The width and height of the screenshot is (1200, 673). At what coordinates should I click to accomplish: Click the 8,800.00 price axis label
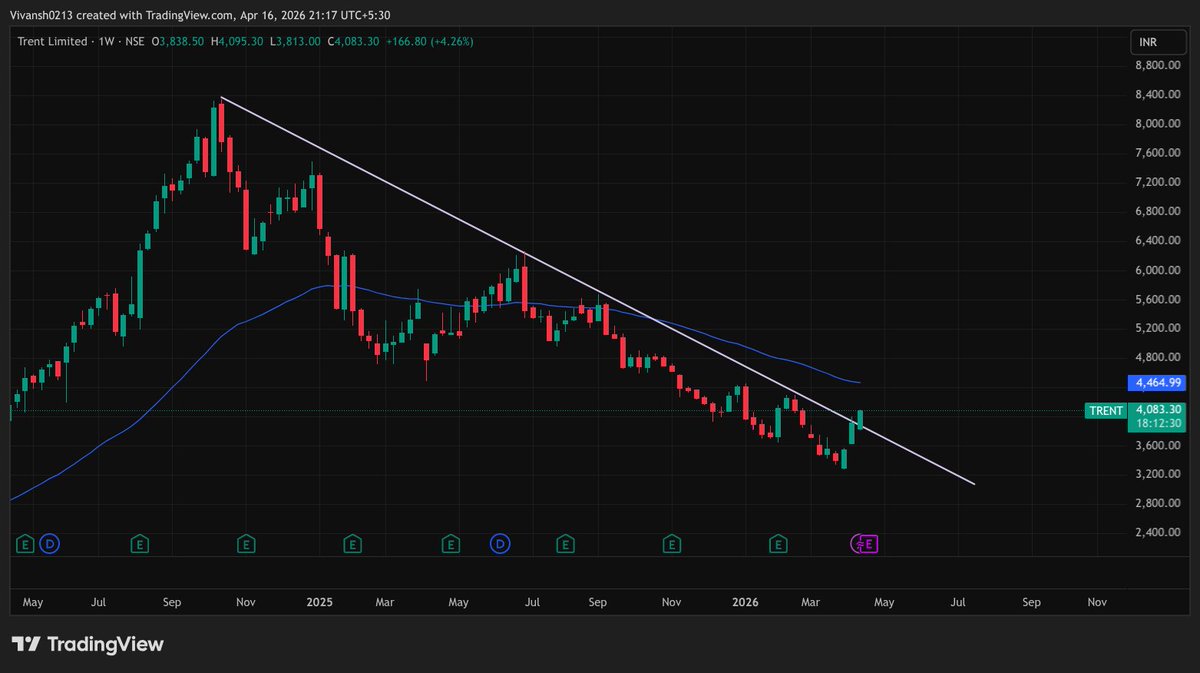click(x=1158, y=66)
